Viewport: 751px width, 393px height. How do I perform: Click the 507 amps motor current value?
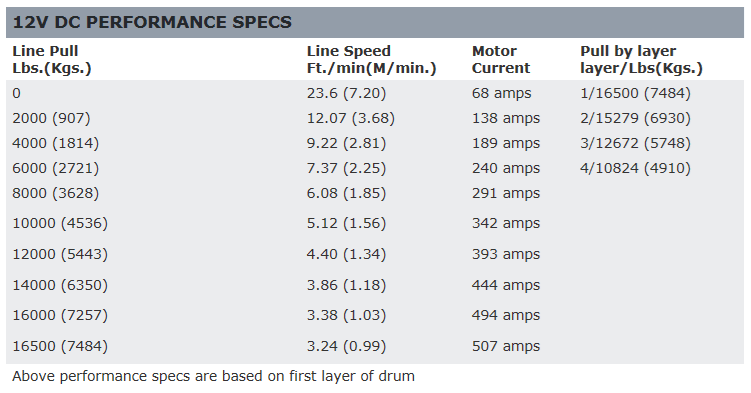[x=506, y=346]
